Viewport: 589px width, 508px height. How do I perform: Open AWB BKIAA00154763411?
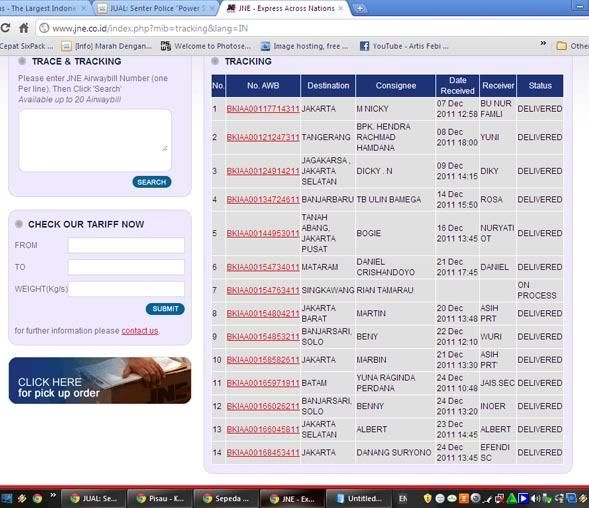(x=263, y=290)
